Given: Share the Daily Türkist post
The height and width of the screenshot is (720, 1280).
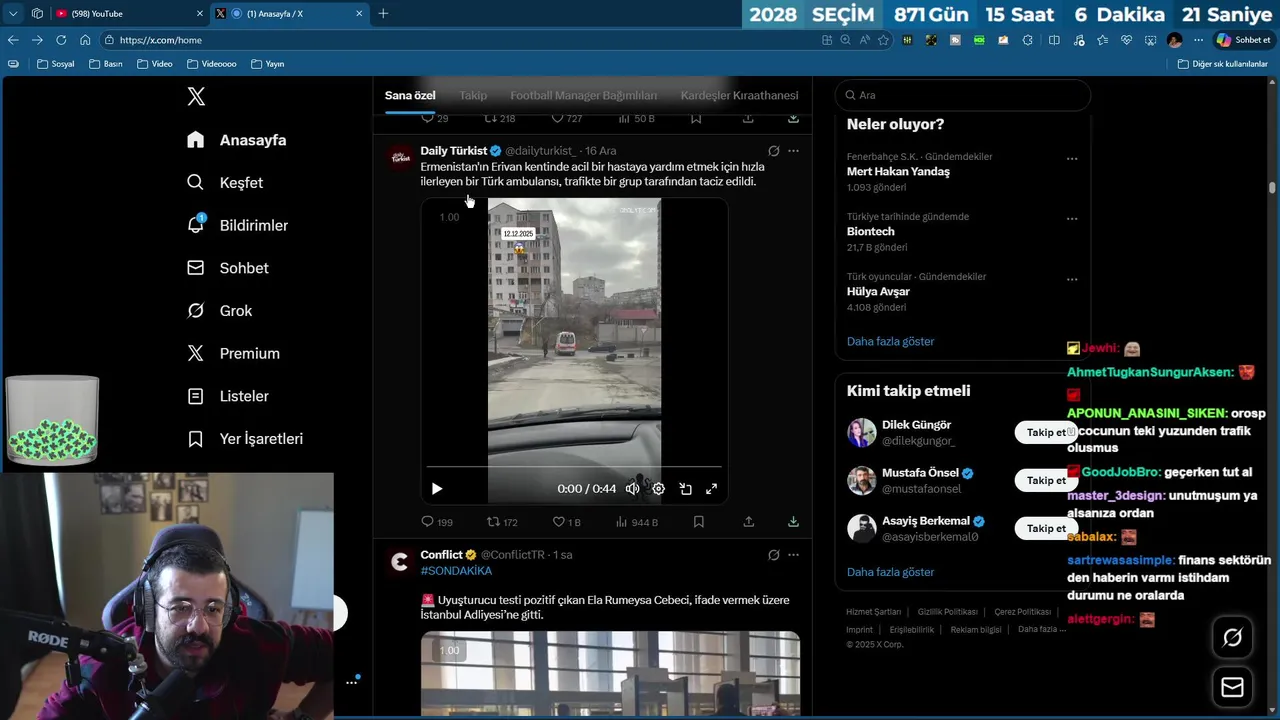Looking at the screenshot, I should click(748, 522).
